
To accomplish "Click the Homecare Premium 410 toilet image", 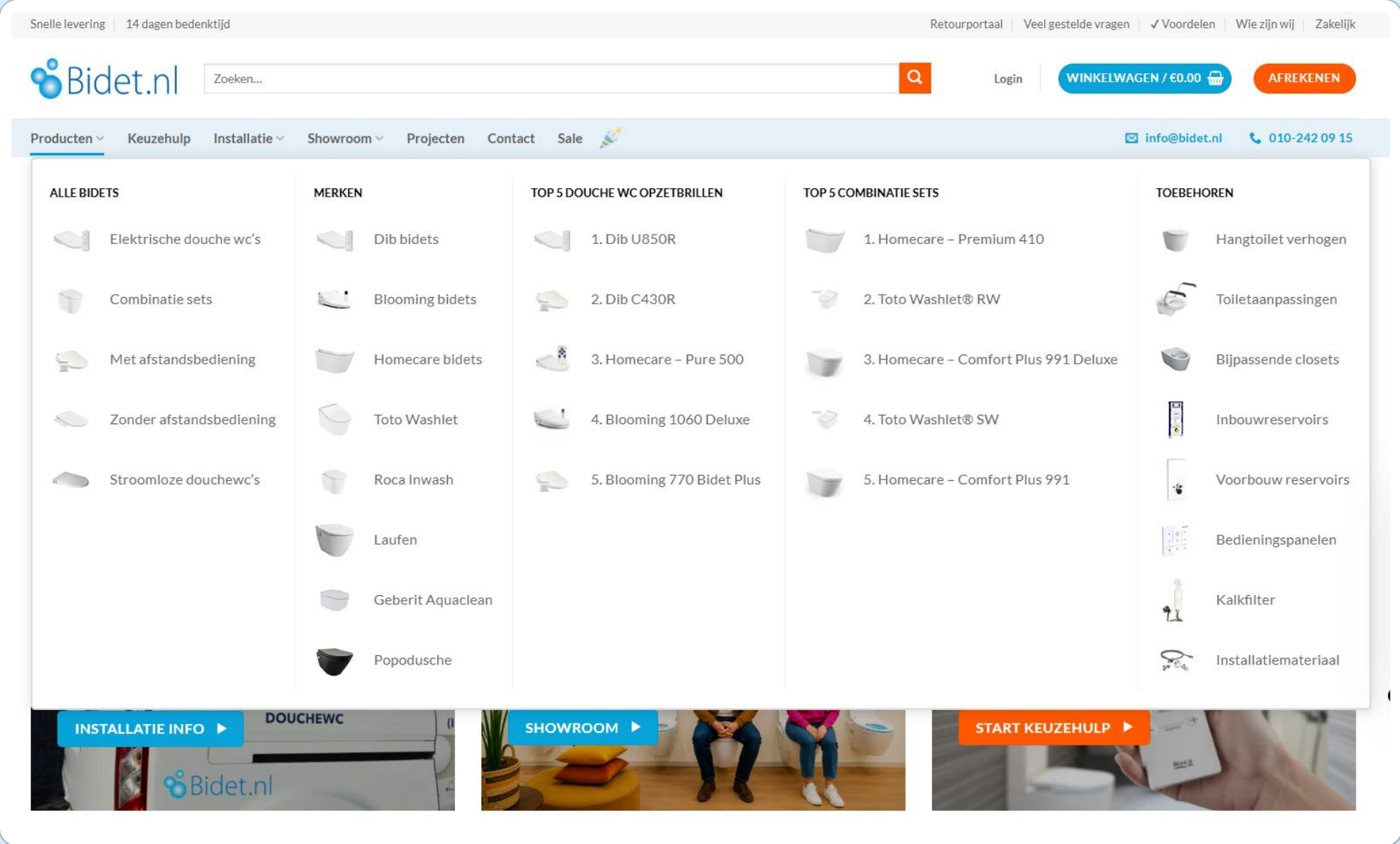I will [825, 239].
